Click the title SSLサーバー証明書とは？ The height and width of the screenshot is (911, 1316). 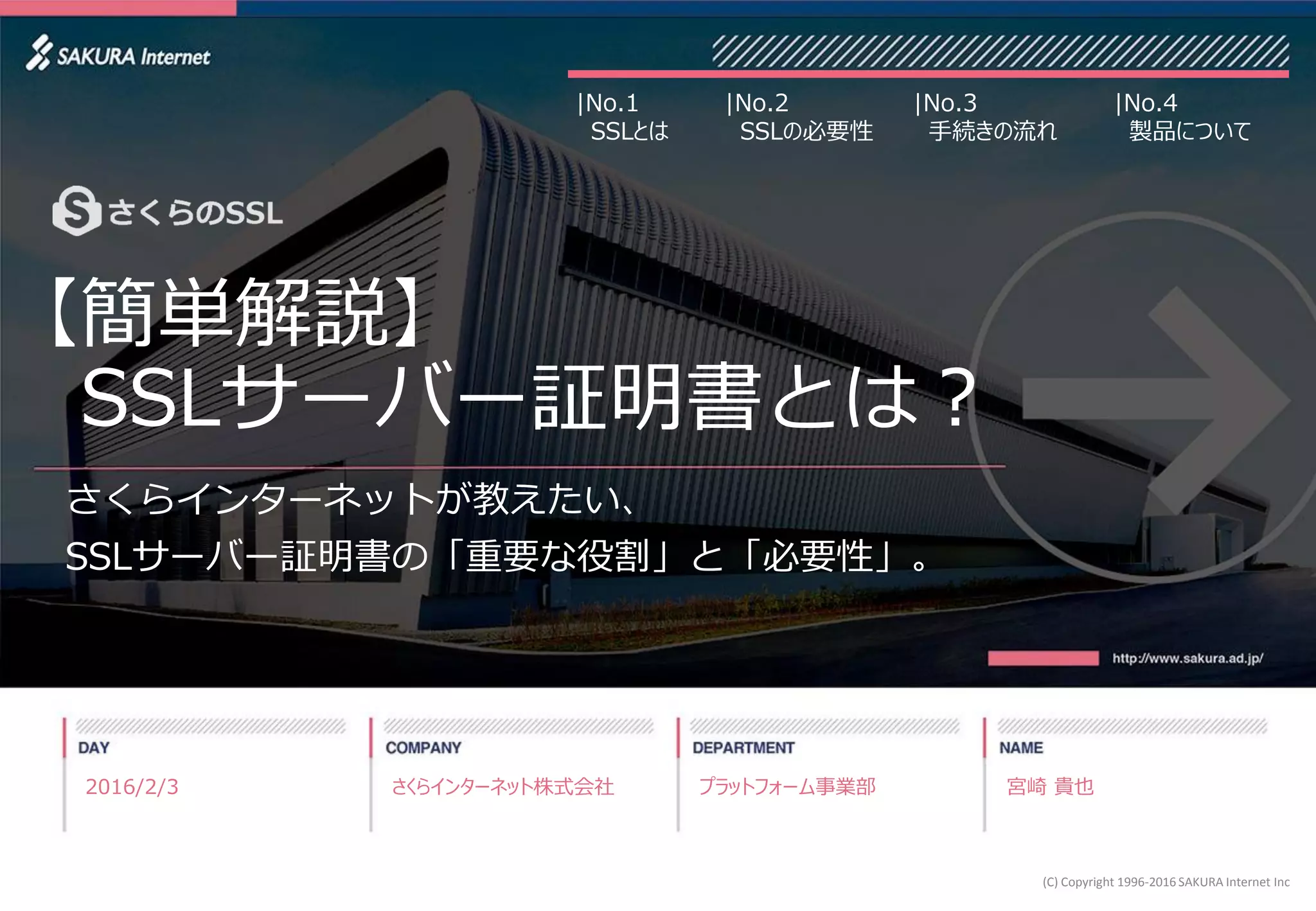point(529,397)
